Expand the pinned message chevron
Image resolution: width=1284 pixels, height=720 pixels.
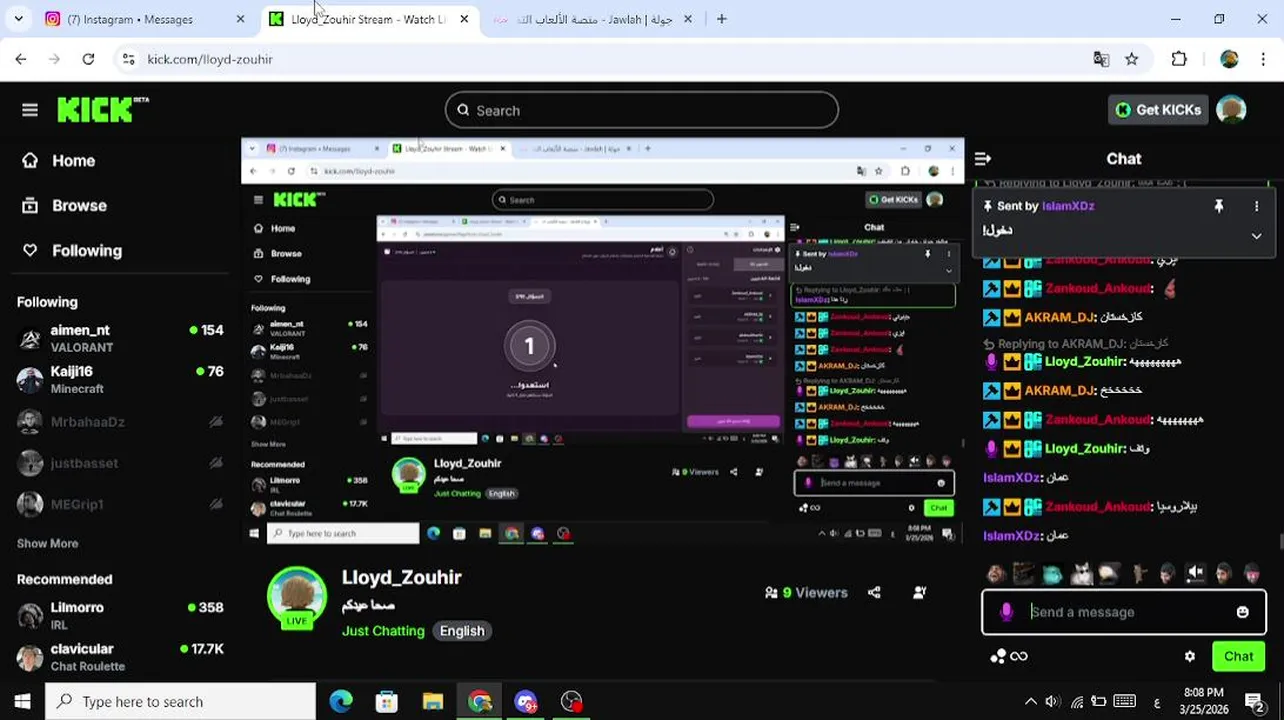coord(1256,236)
